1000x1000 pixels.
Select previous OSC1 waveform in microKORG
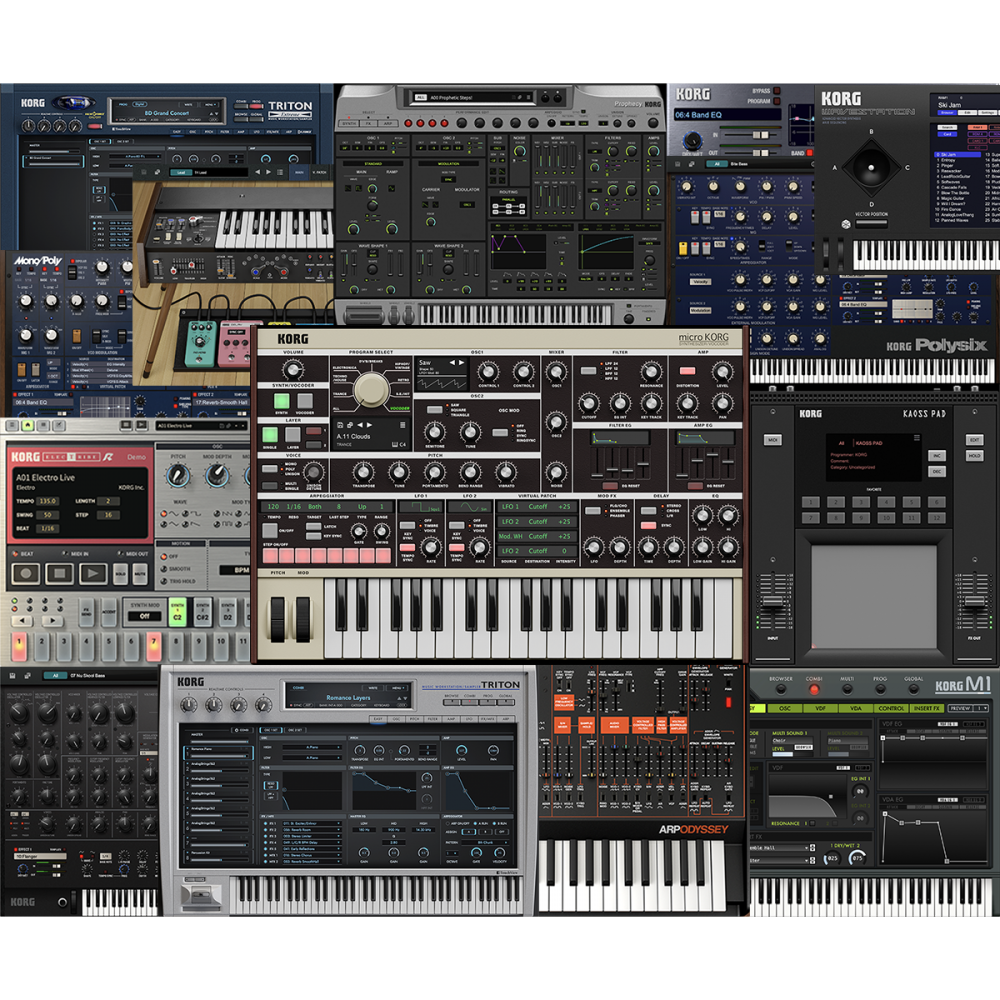452,362
